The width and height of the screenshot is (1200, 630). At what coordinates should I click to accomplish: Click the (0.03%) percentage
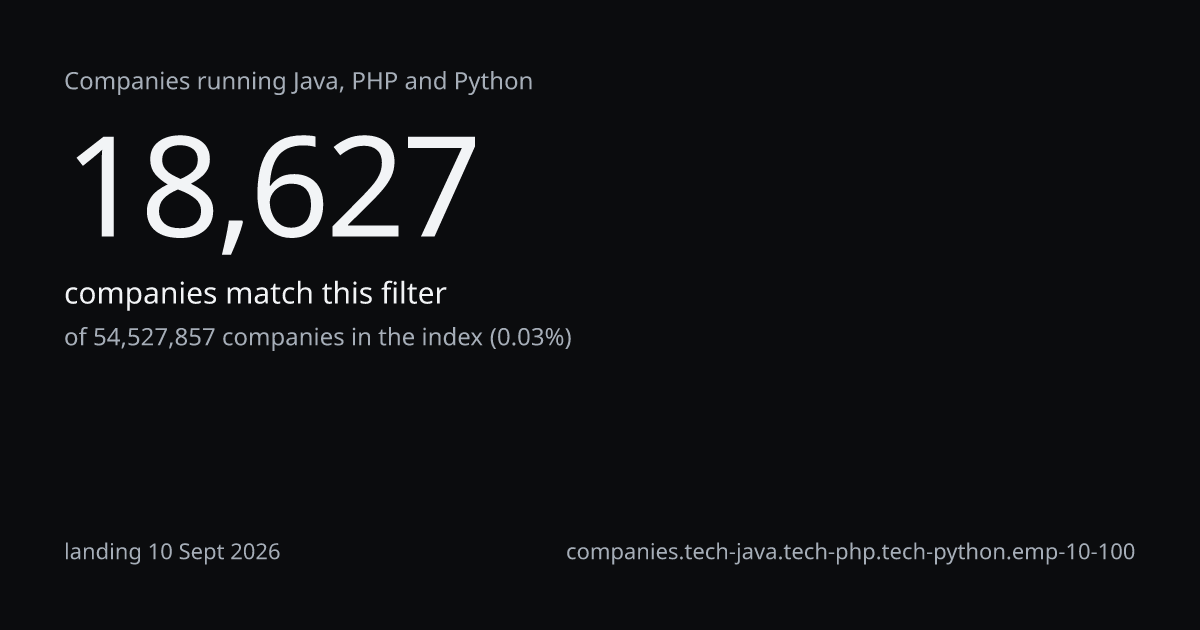(x=530, y=338)
